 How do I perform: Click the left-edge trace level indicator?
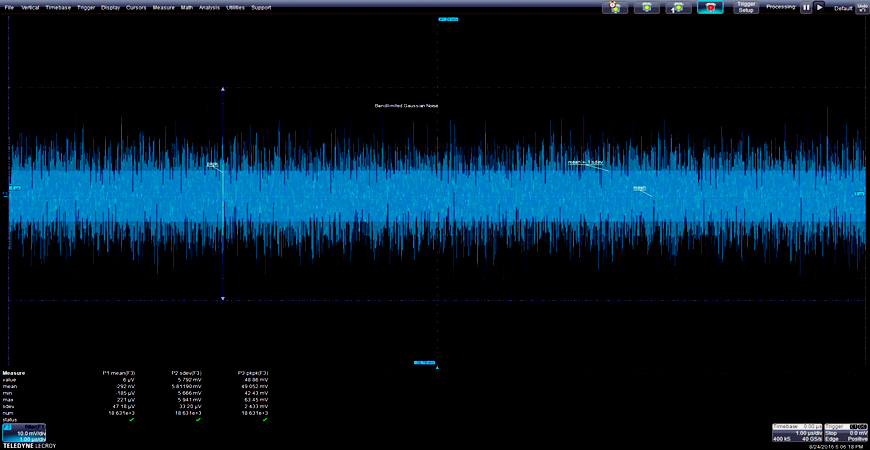[x=13, y=188]
